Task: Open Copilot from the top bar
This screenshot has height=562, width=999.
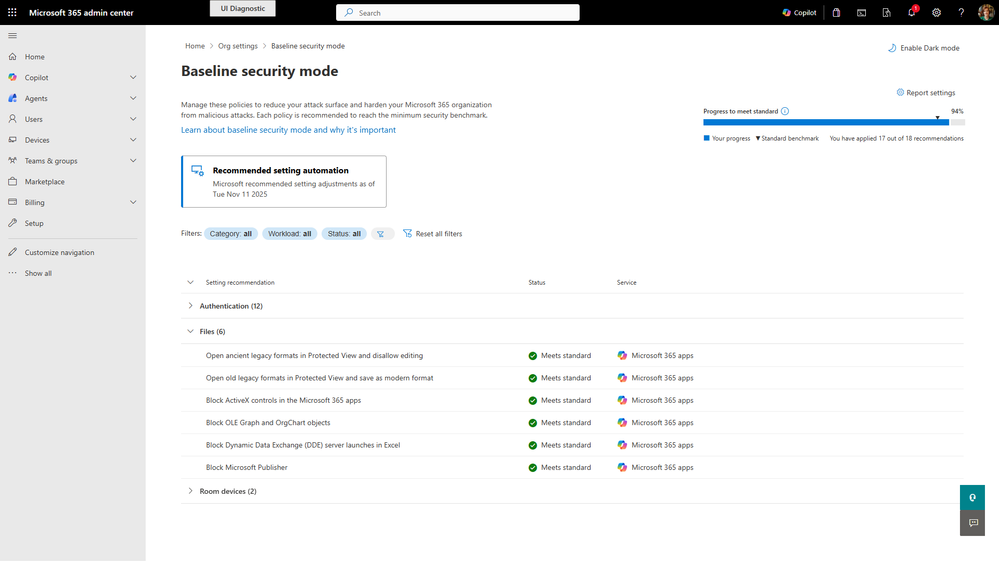Action: [799, 12]
